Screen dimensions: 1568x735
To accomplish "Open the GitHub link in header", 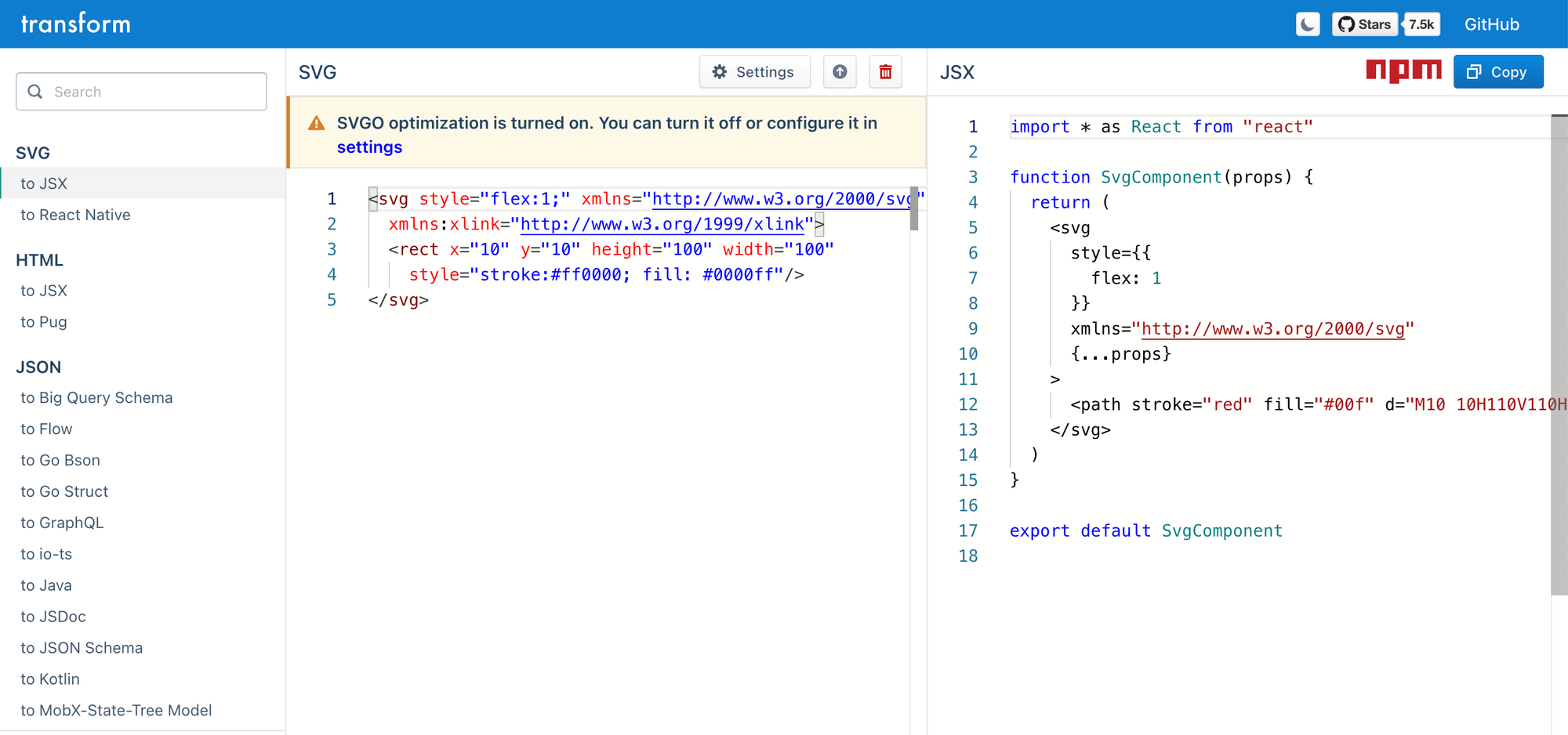I will pos(1492,24).
